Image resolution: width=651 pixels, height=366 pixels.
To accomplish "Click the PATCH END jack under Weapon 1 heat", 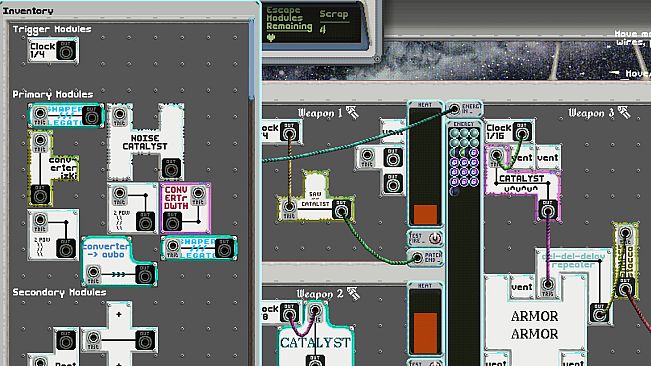I will click(x=417, y=258).
